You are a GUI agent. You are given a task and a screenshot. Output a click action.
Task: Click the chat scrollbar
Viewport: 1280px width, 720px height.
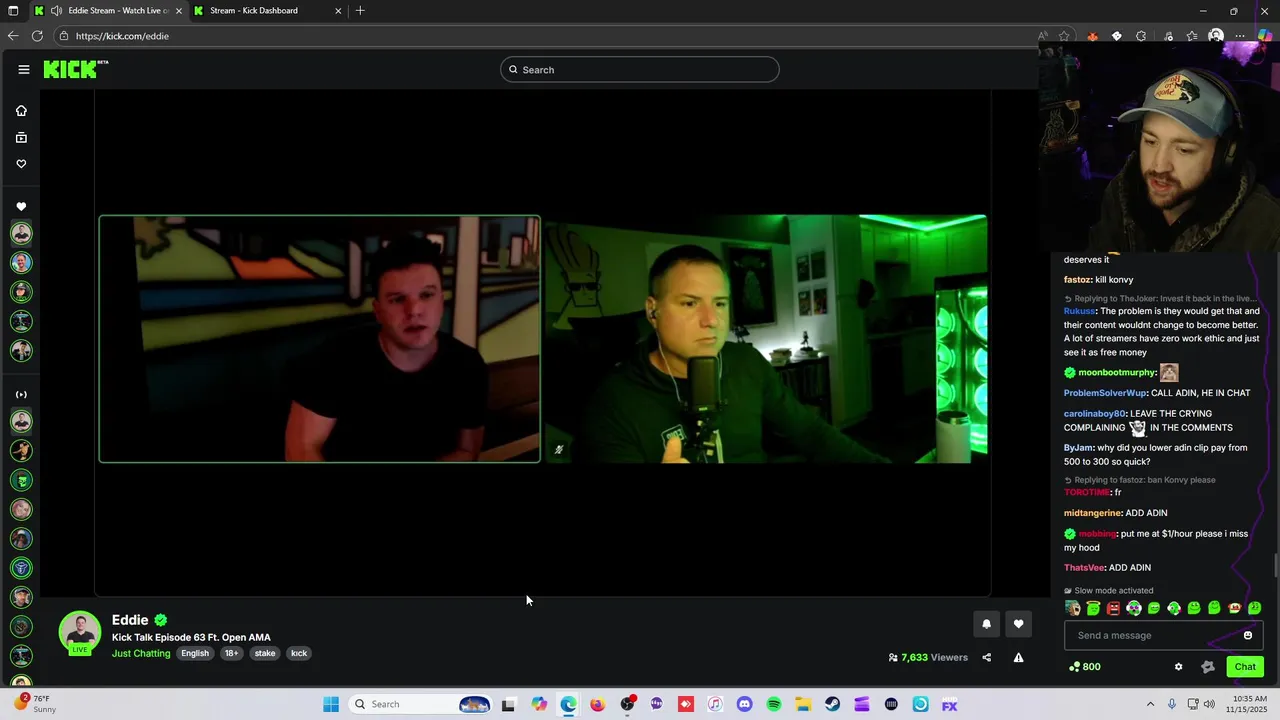coord(1275,566)
